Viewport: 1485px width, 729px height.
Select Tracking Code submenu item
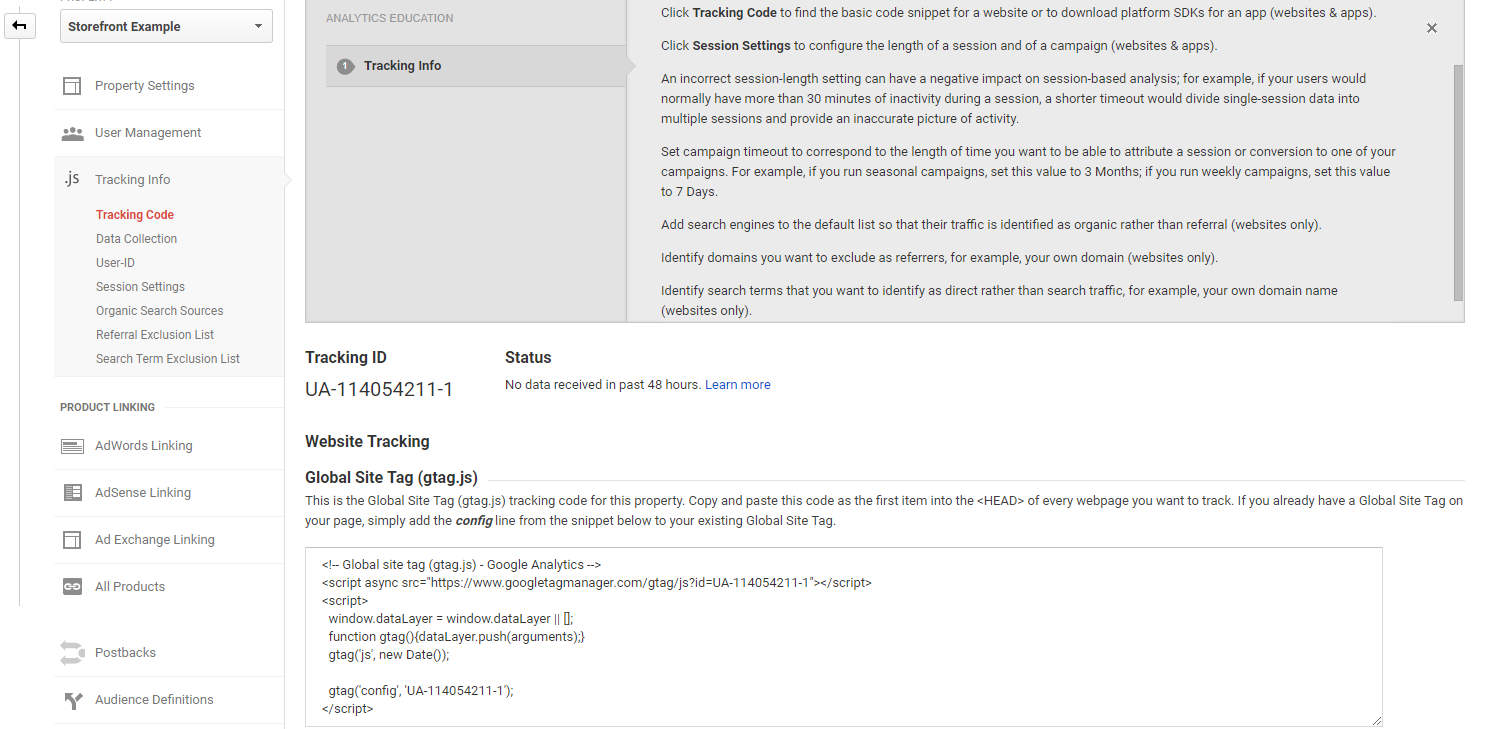pos(135,215)
